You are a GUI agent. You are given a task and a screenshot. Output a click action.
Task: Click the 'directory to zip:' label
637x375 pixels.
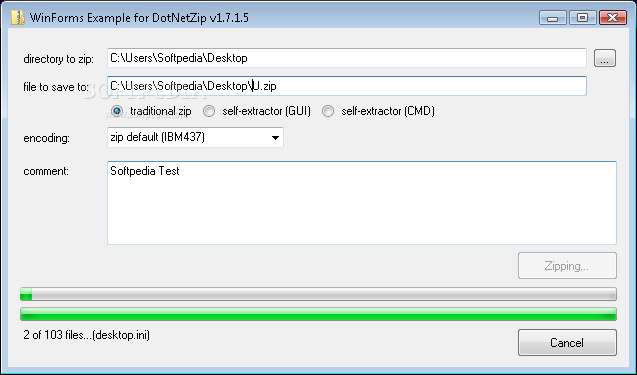(x=58, y=59)
